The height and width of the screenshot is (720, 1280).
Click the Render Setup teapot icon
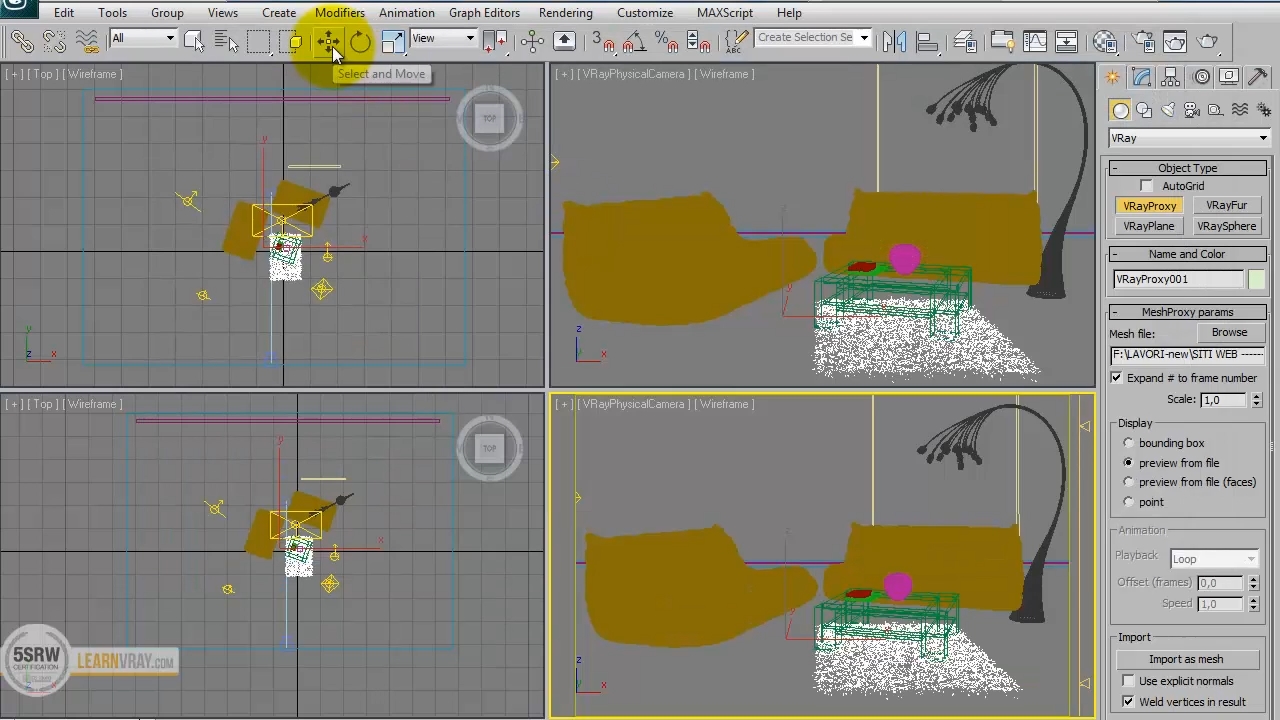[x=1144, y=41]
